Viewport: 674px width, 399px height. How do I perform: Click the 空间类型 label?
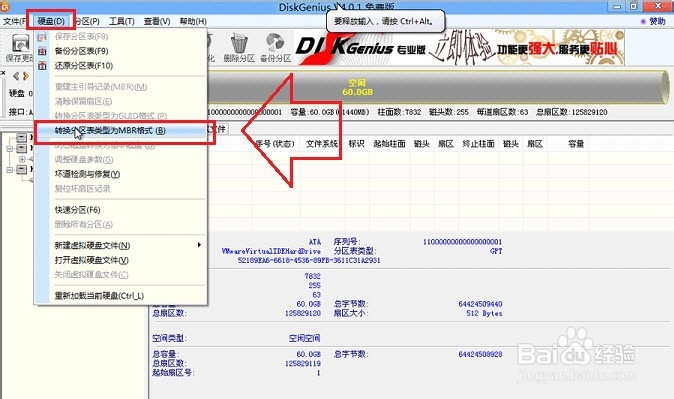169,338
